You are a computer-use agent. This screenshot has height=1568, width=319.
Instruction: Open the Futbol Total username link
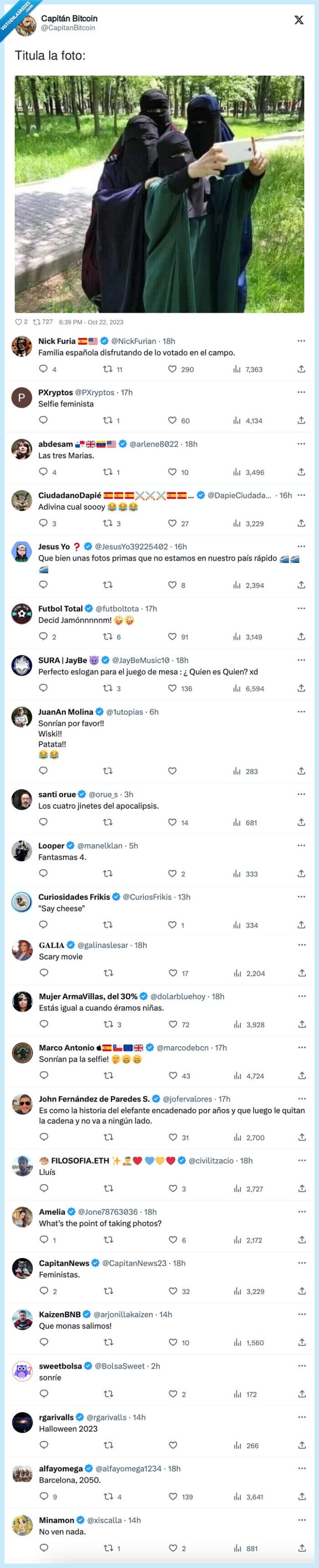click(x=60, y=609)
